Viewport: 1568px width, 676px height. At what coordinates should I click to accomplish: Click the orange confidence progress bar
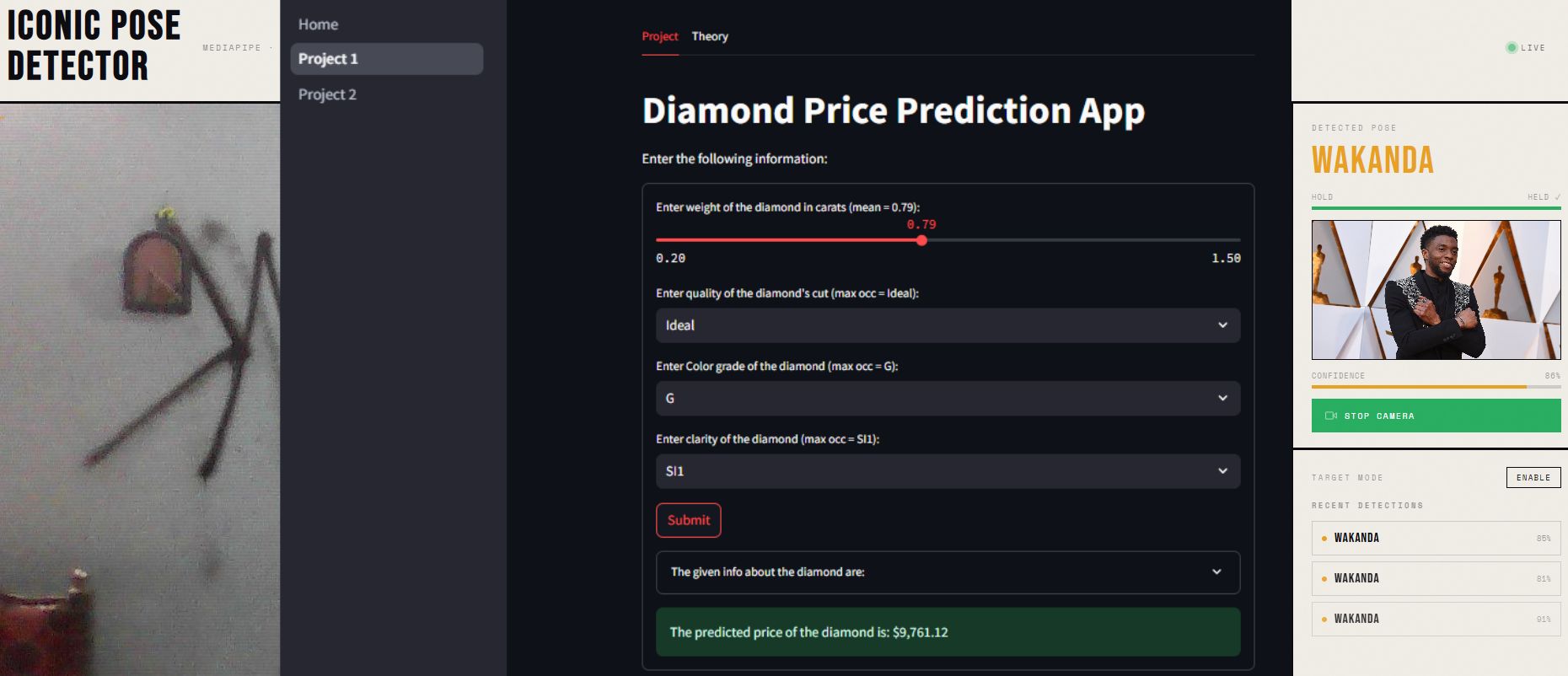point(1419,387)
